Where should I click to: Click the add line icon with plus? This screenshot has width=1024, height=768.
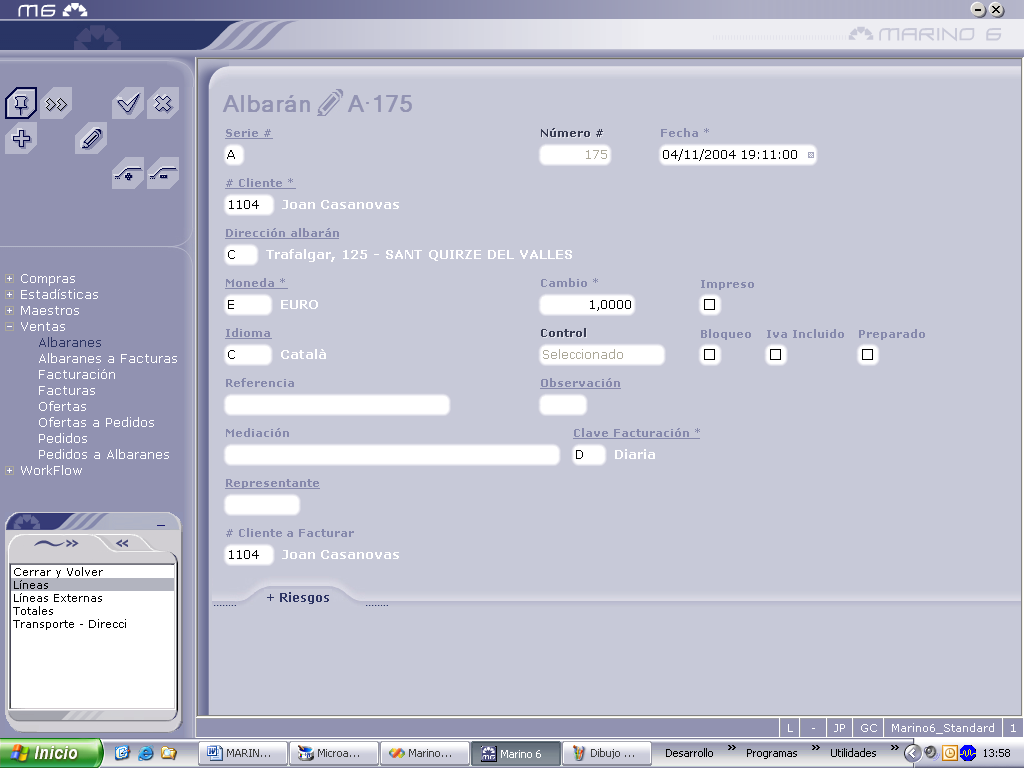pyautogui.click(x=127, y=174)
